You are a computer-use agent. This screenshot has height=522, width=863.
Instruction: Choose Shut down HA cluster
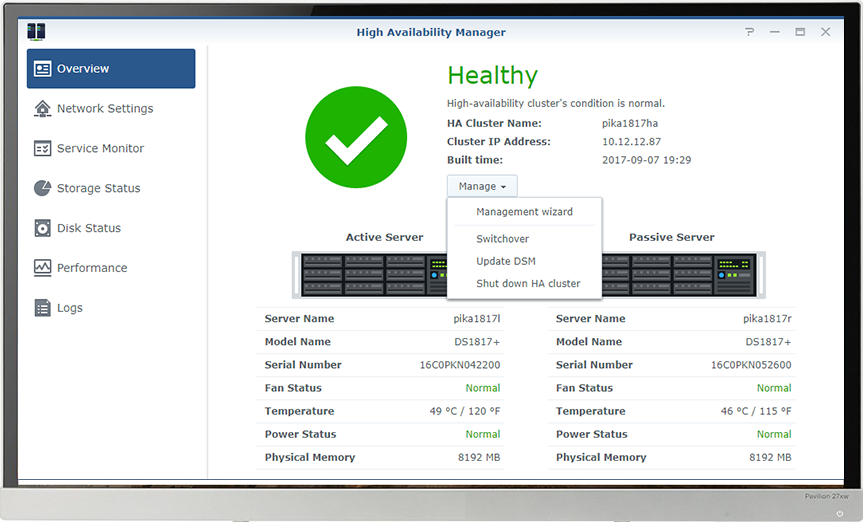coord(528,283)
